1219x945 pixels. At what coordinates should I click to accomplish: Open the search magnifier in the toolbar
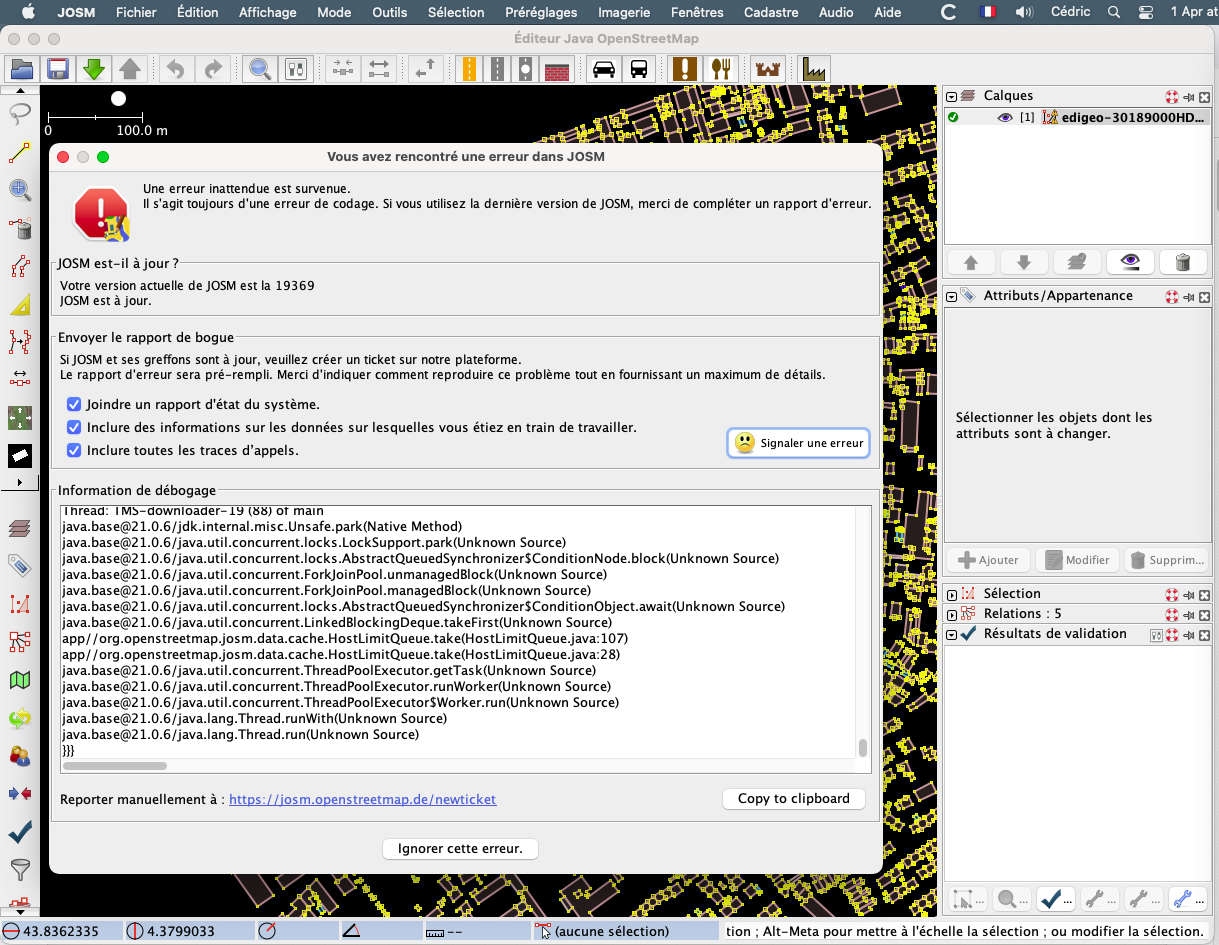pyautogui.click(x=259, y=69)
